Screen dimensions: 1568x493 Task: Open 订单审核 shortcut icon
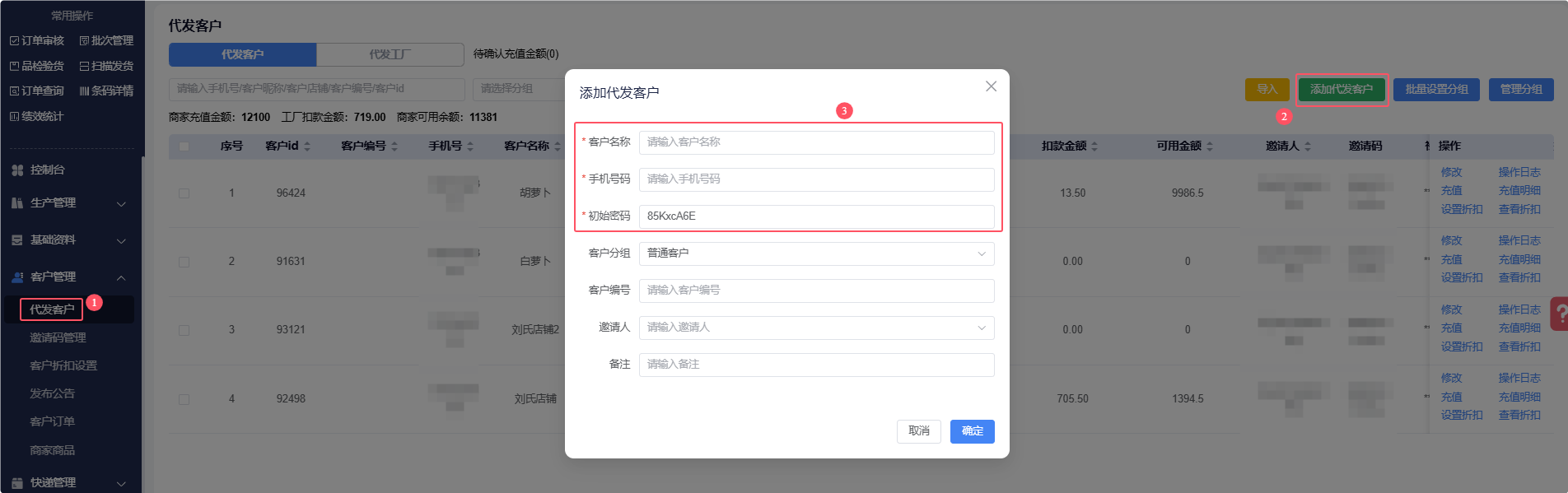14,40
